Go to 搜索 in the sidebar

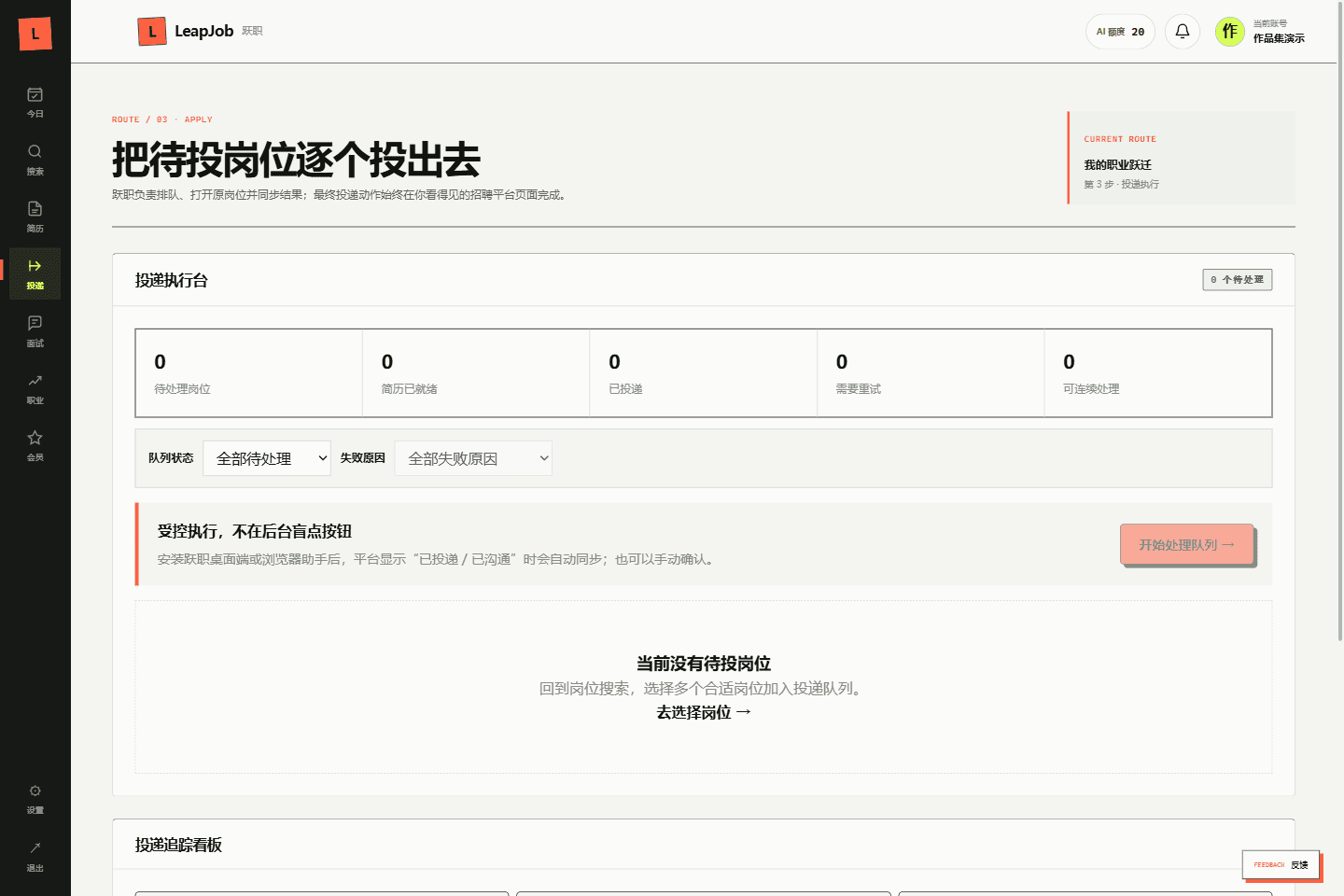(x=35, y=160)
